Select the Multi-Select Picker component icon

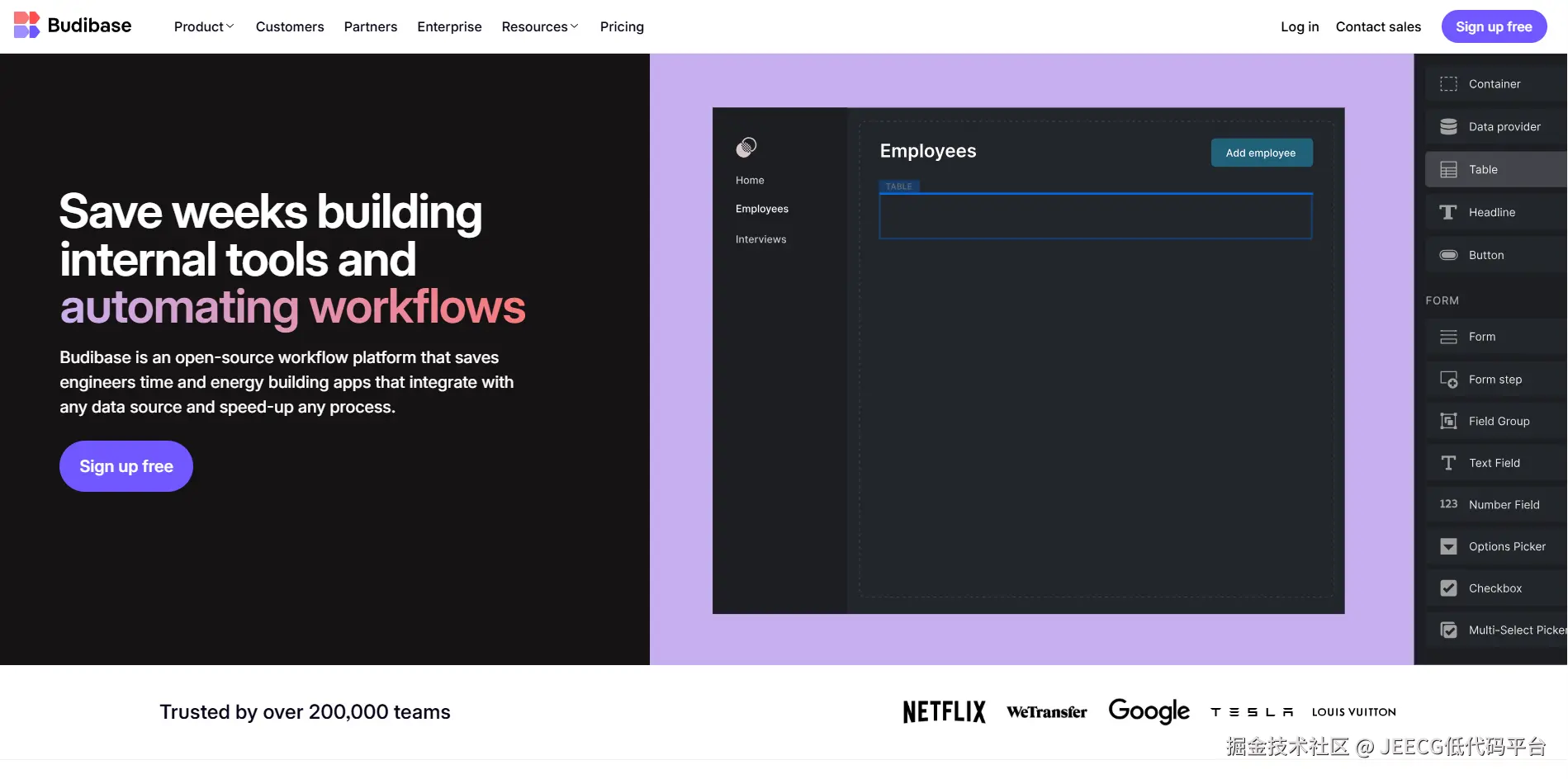(1448, 630)
